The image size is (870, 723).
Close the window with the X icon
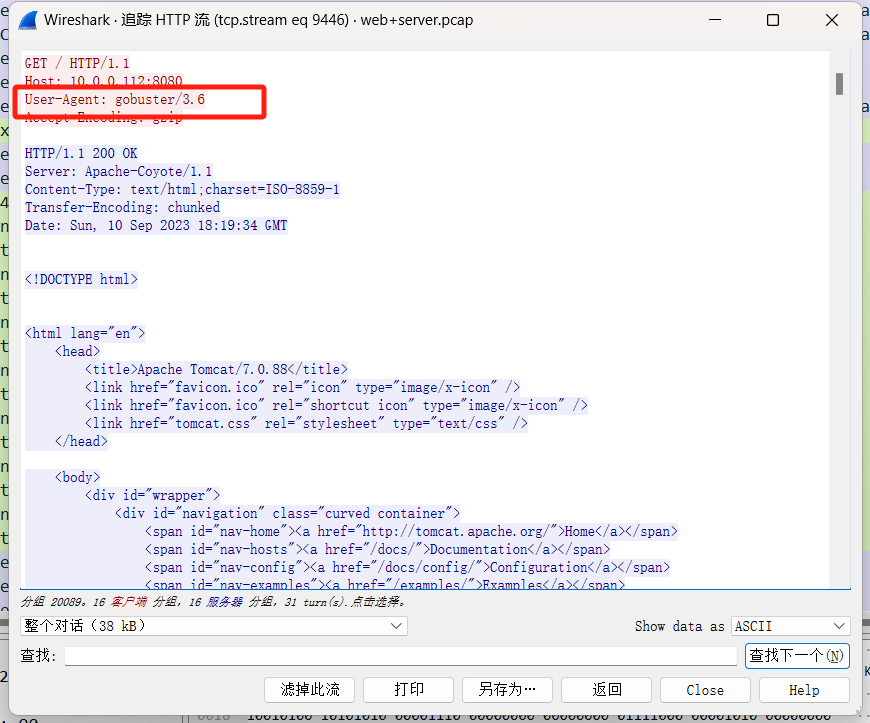pos(832,20)
